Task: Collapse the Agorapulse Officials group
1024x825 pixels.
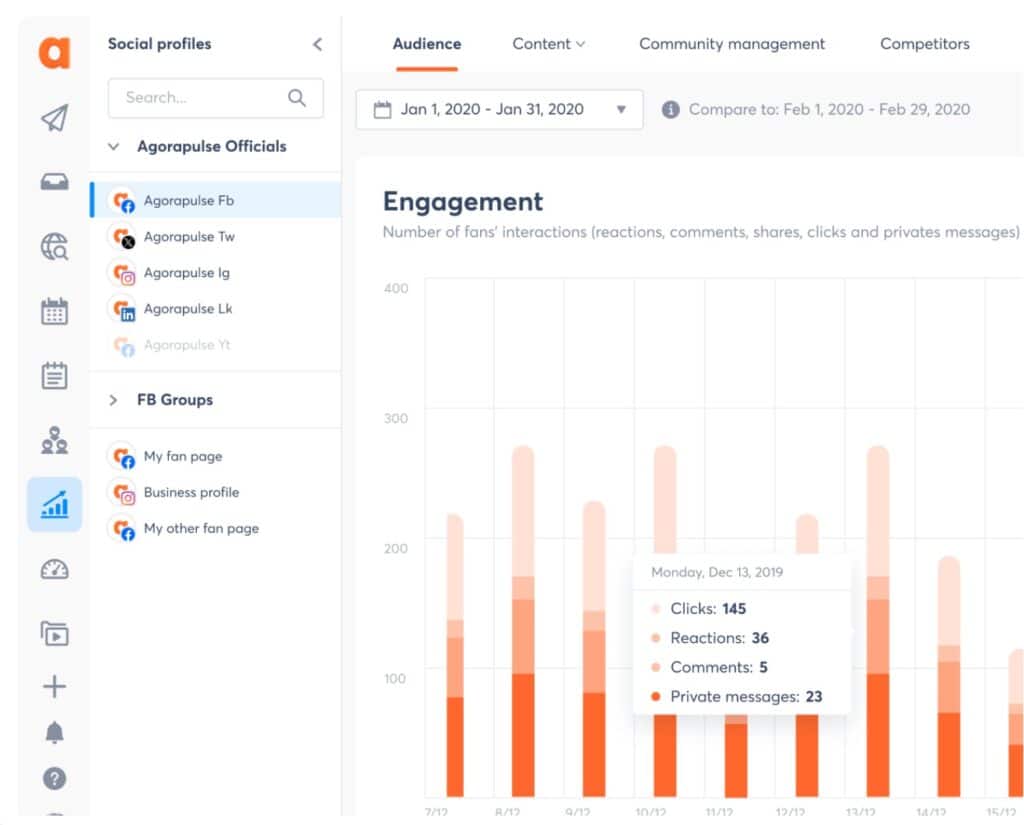Action: [114, 146]
